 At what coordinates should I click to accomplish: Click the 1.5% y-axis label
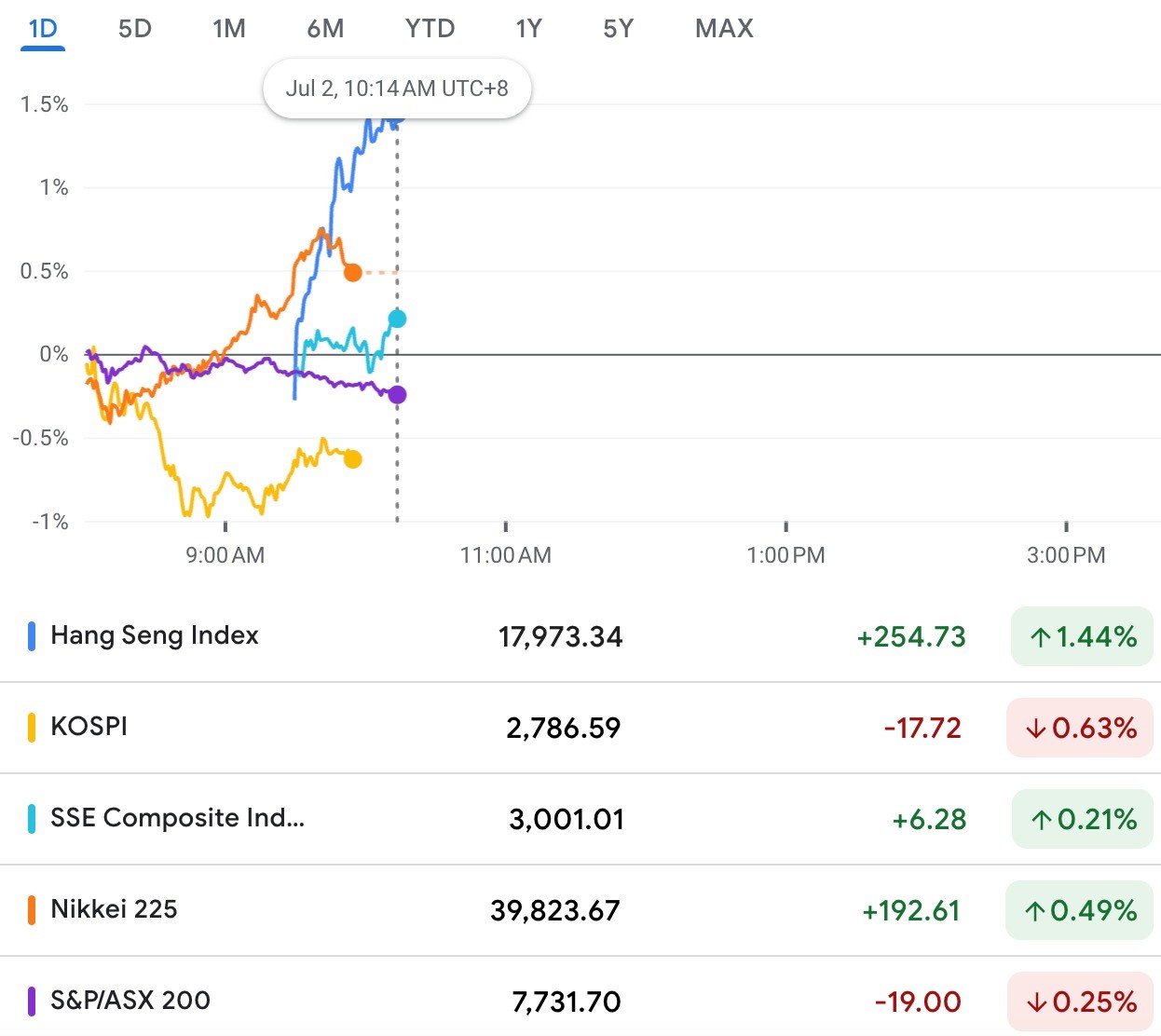tap(45, 104)
